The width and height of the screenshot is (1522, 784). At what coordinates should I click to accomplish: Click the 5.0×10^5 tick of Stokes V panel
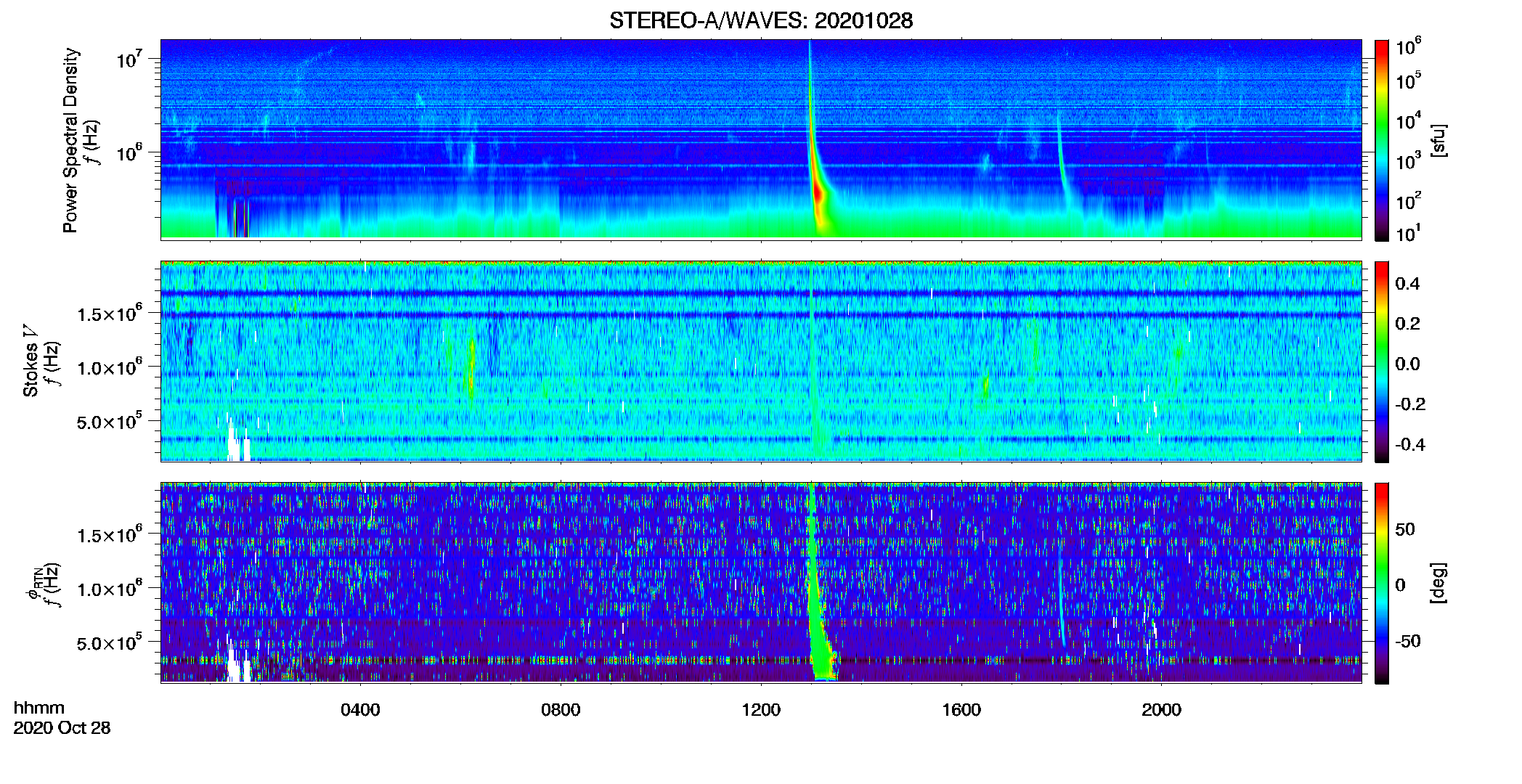[x=110, y=422]
